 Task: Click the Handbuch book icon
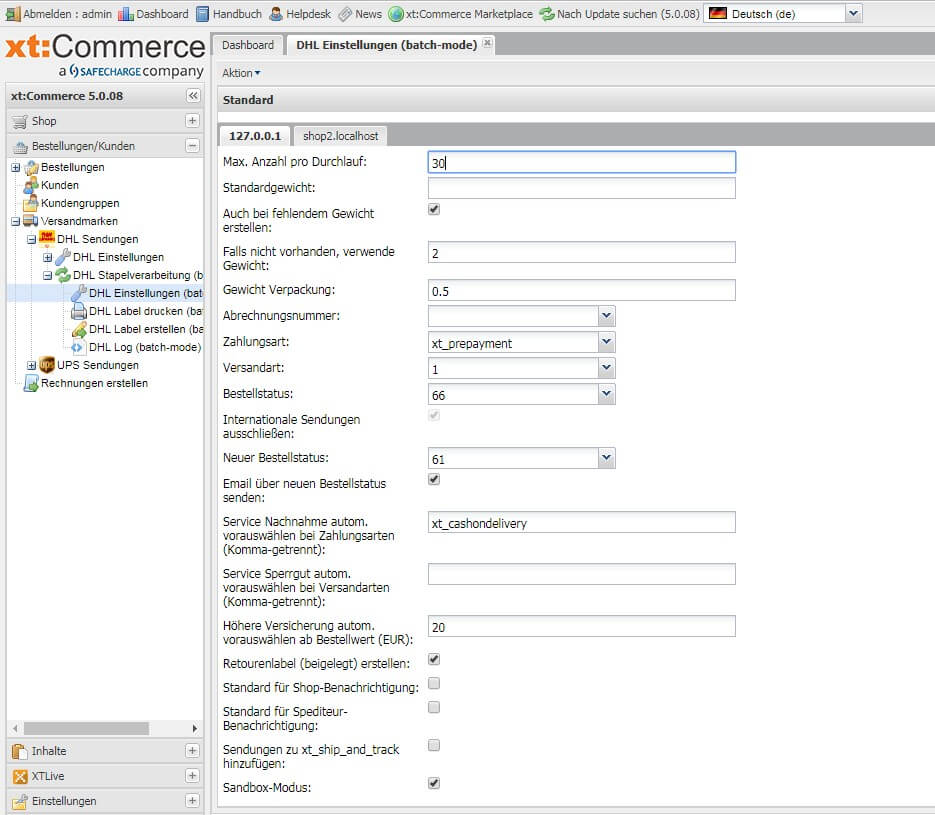[203, 14]
